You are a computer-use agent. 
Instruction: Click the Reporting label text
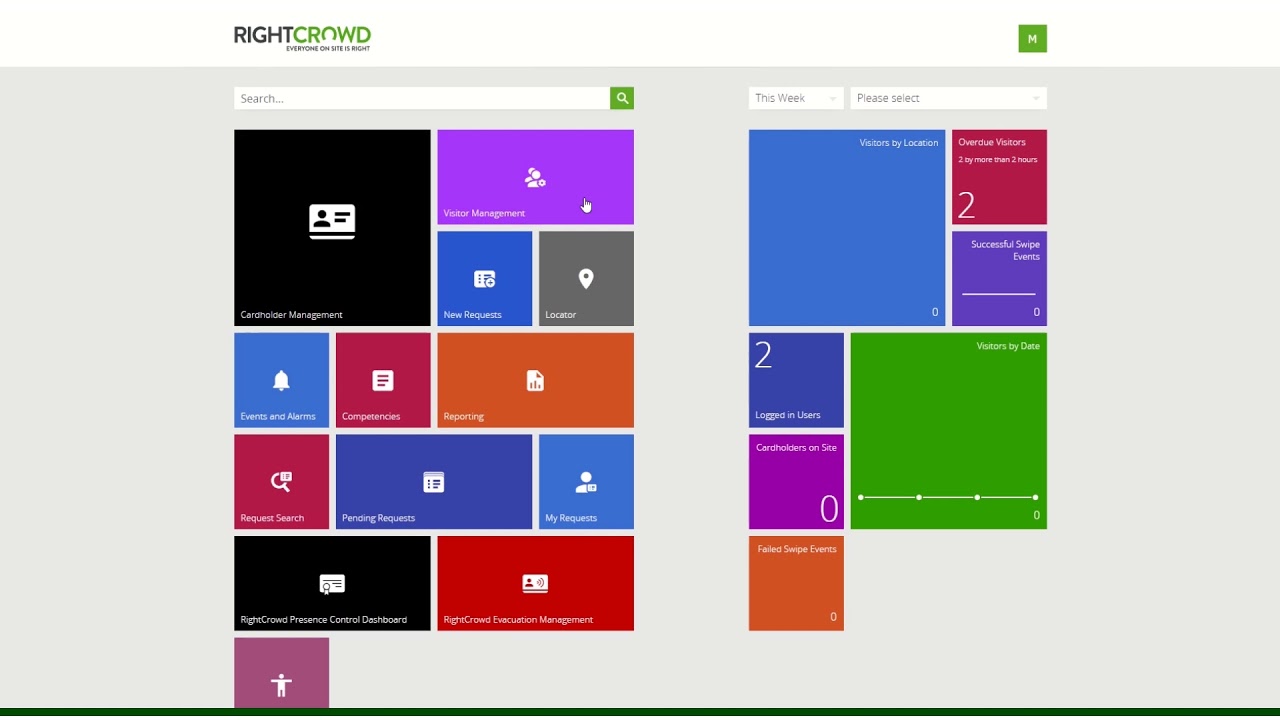click(x=463, y=416)
